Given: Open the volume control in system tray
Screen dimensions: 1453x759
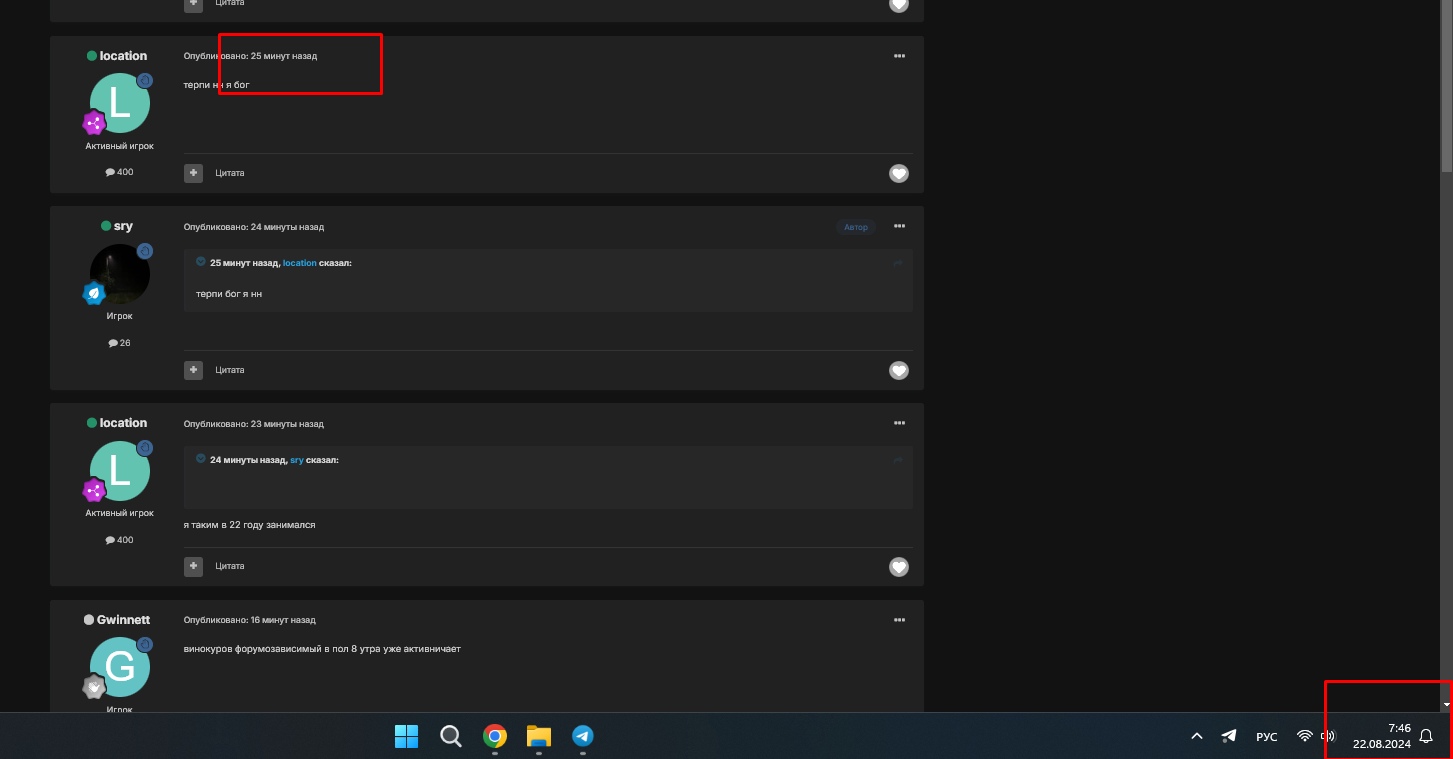Looking at the screenshot, I should pyautogui.click(x=1328, y=736).
